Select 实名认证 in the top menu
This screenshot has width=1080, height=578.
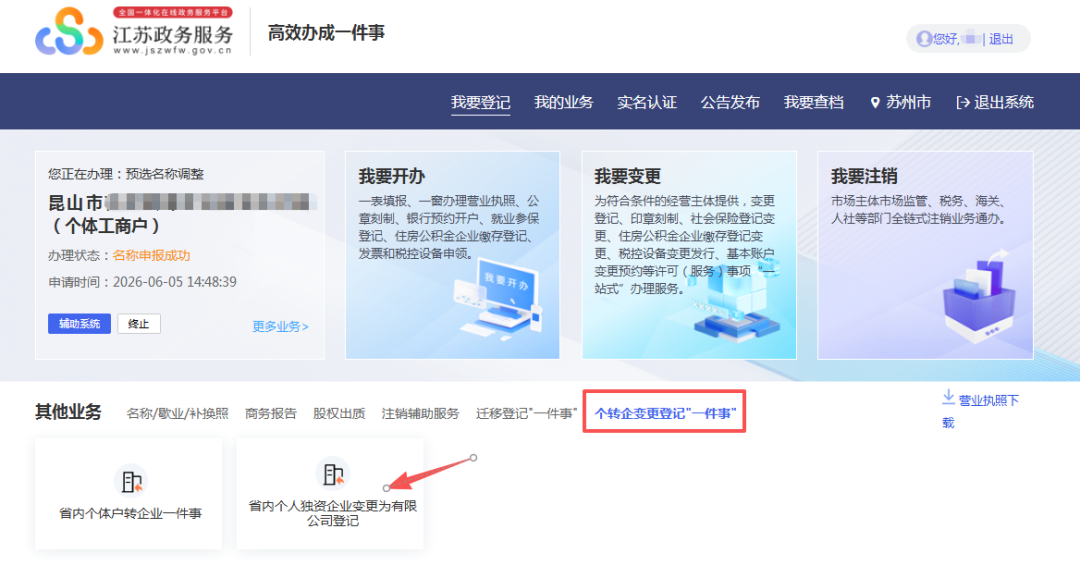coord(647,103)
